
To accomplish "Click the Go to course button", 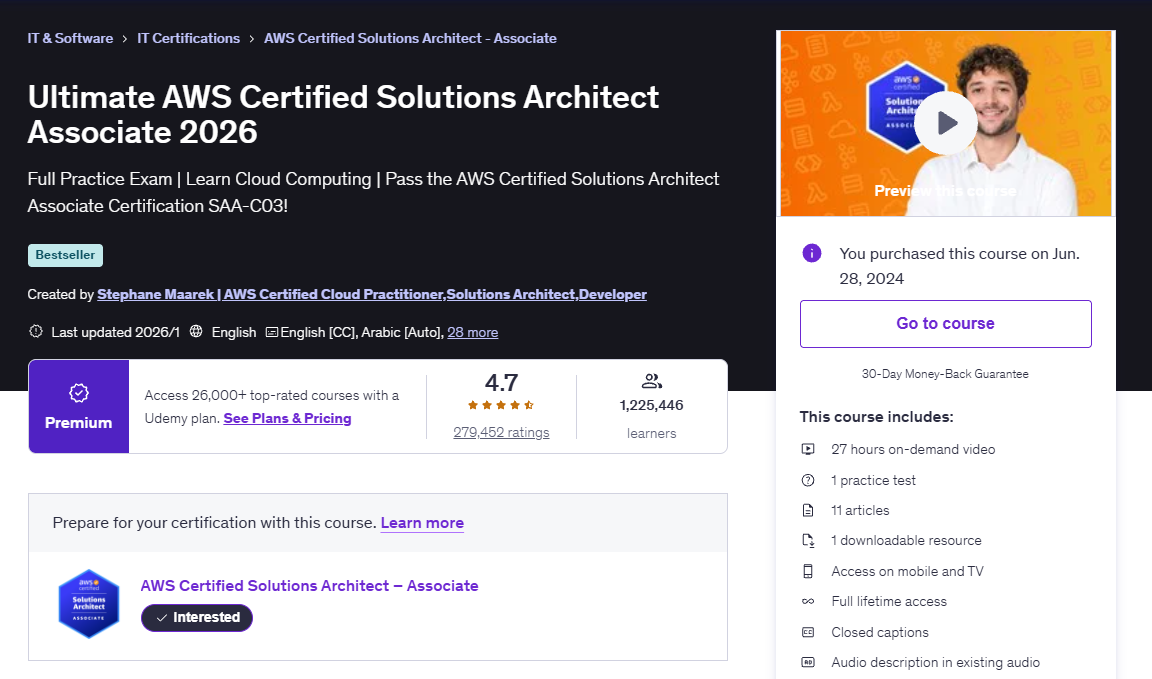I will [x=946, y=323].
